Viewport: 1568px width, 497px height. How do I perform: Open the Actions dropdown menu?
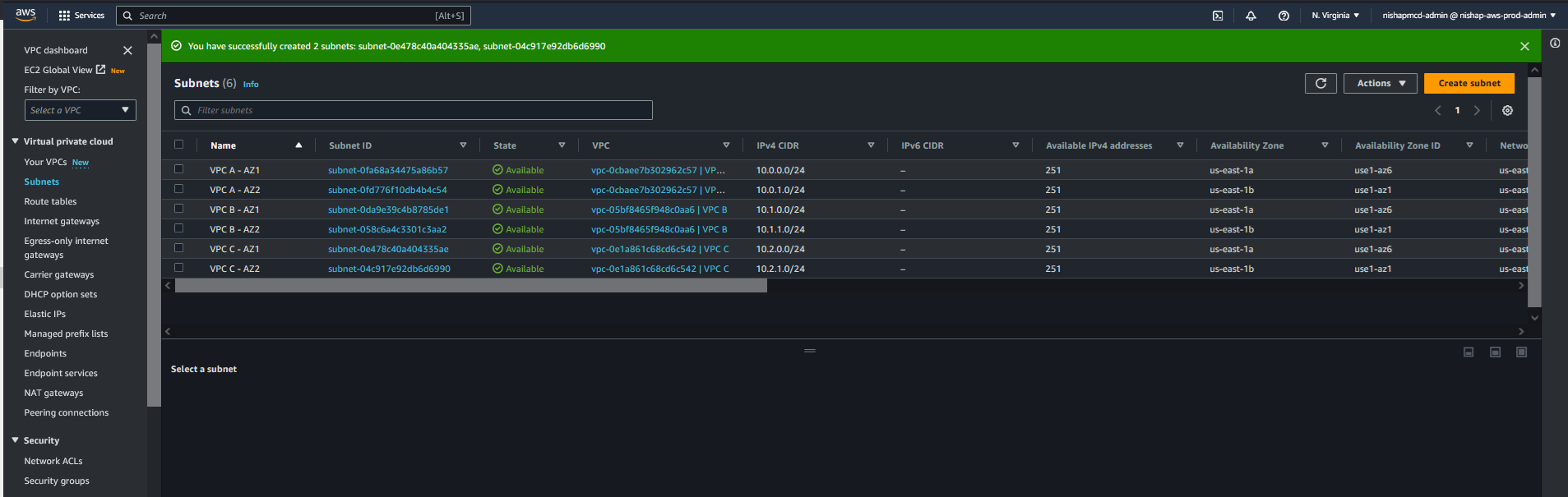(1380, 83)
